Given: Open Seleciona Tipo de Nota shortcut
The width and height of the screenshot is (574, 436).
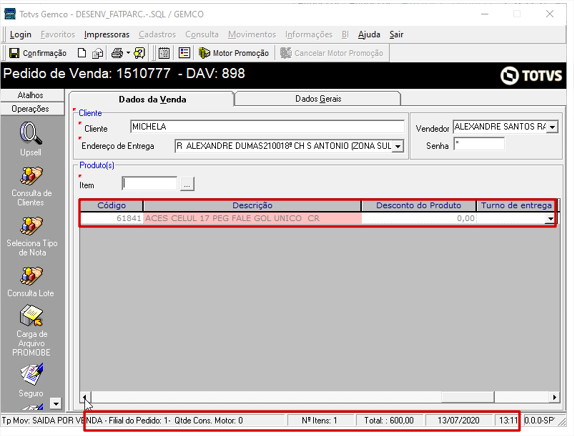Looking at the screenshot, I should click(32, 236).
